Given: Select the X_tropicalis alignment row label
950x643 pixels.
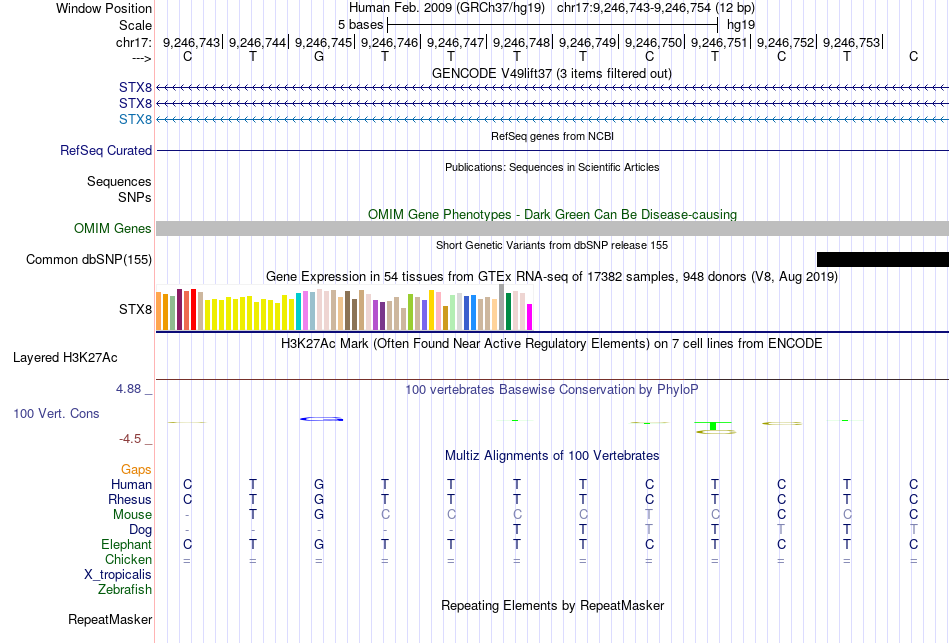Looking at the screenshot, I should coord(118,575).
